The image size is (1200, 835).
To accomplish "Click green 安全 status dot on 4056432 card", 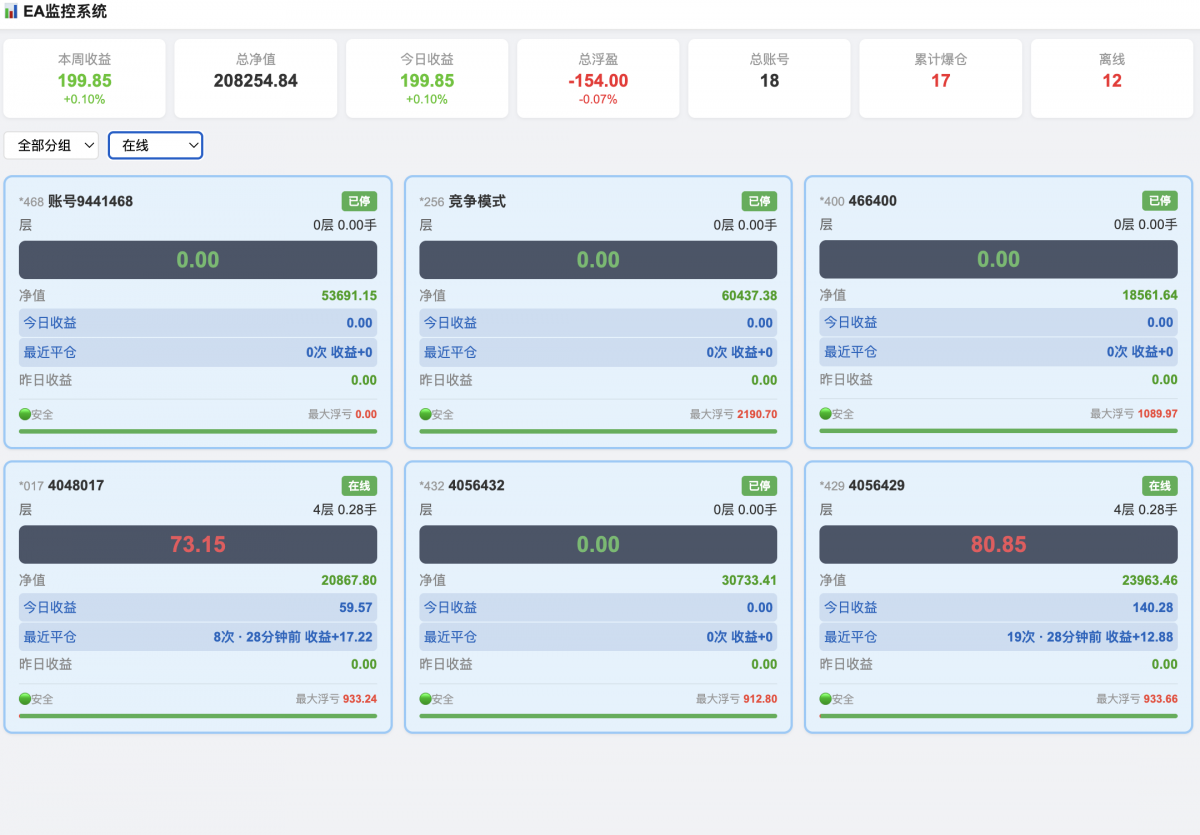I will 425,699.
